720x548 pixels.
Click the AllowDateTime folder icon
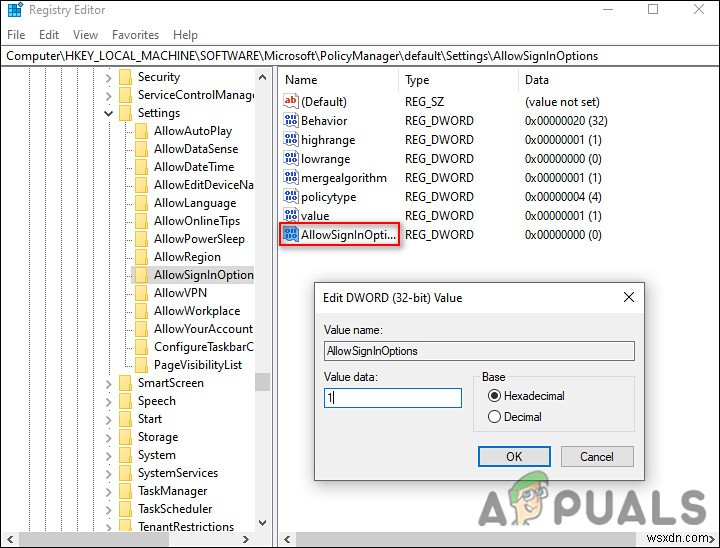(141, 167)
